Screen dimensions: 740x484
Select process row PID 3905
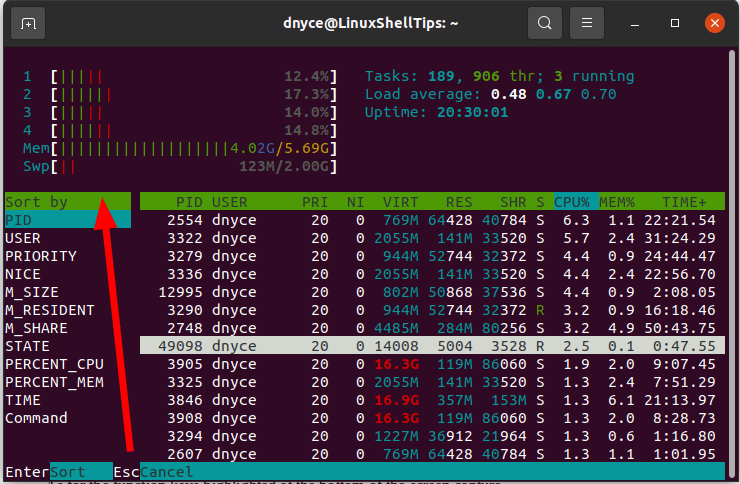pos(432,364)
